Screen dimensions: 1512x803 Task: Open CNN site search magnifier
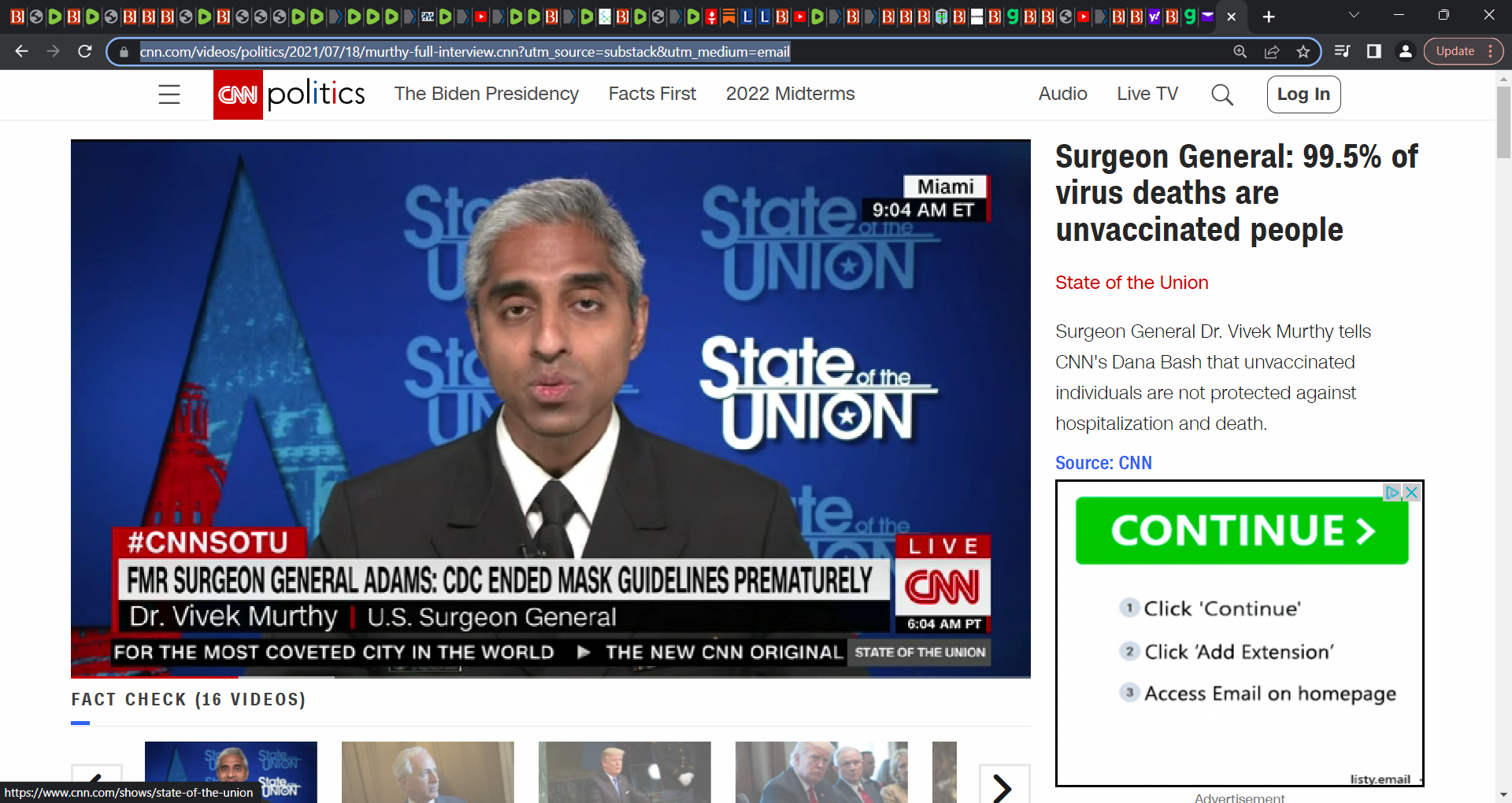1222,94
